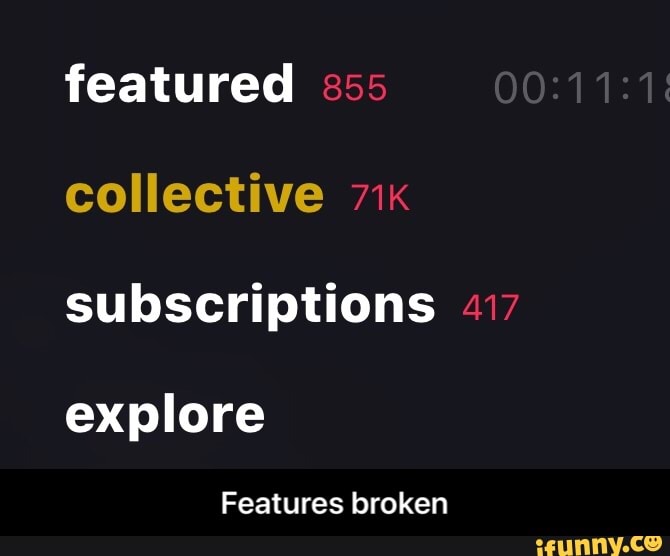Click the gray 00:11 countdown timer

click(x=582, y=88)
